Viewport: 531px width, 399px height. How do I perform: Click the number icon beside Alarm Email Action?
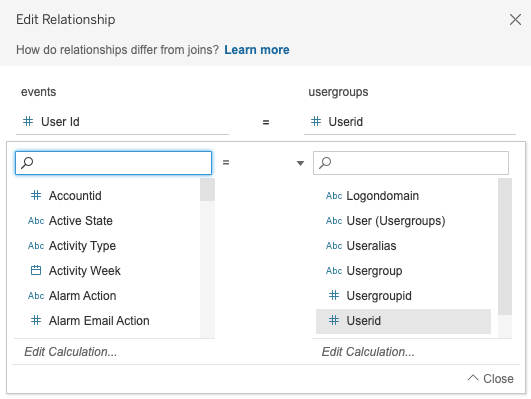(36, 320)
